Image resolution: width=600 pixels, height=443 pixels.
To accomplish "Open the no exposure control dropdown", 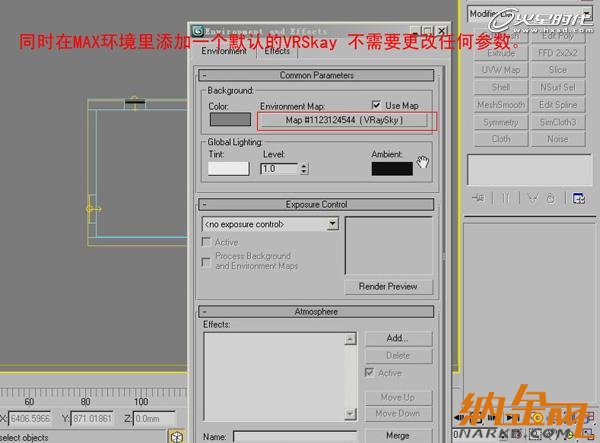I will [333, 223].
